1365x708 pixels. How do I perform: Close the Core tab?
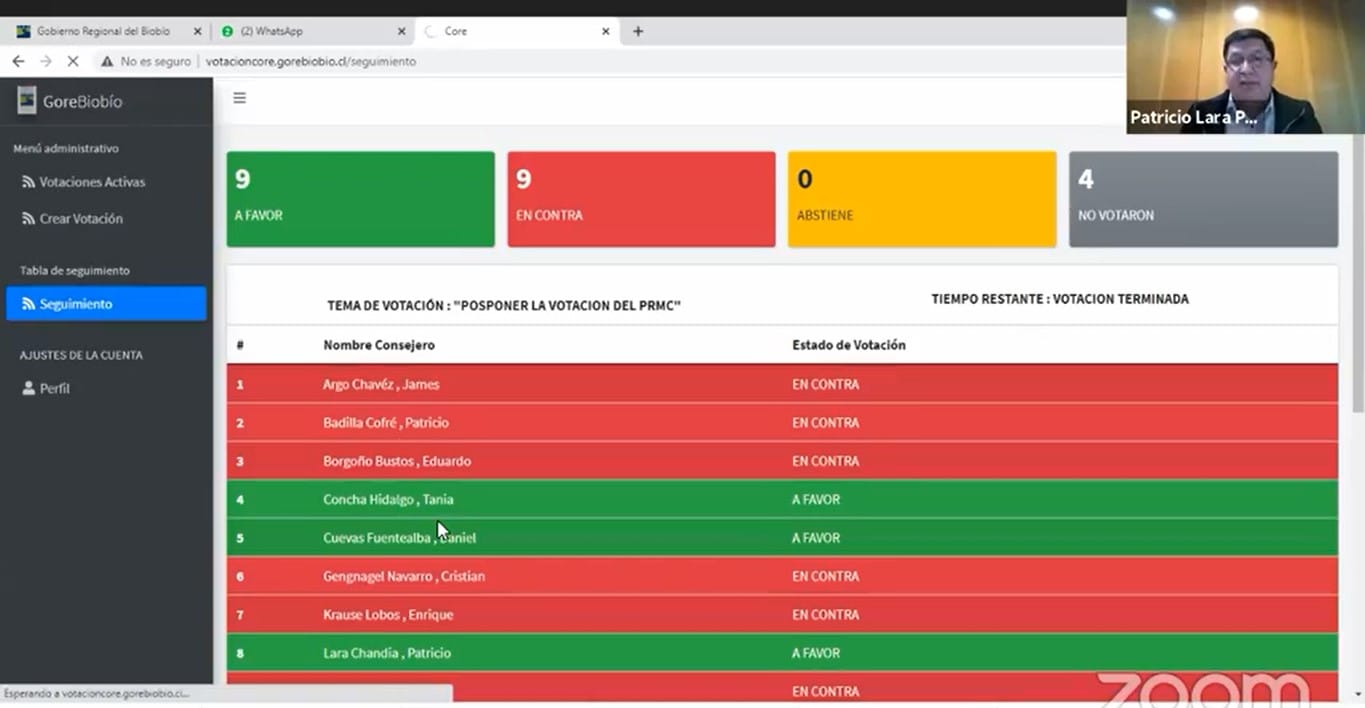click(605, 31)
